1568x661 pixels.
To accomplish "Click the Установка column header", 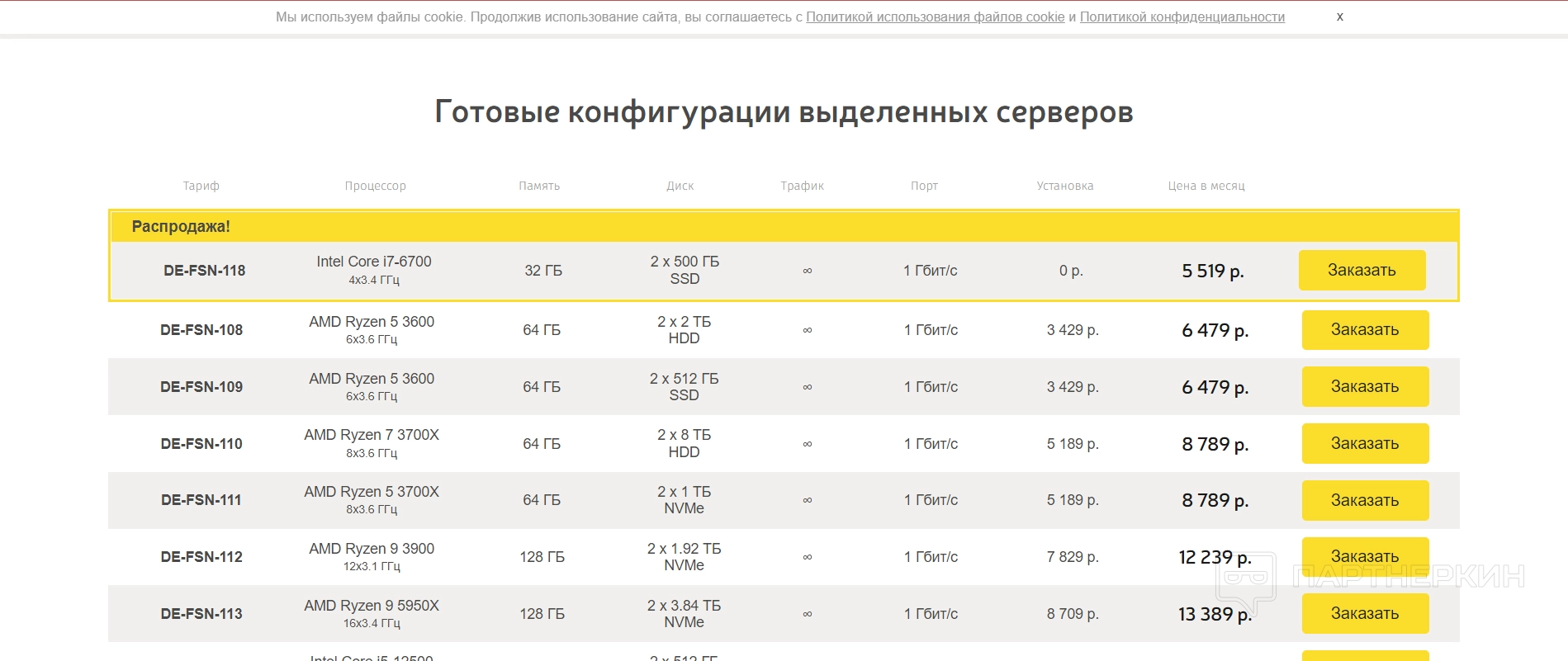I will tap(1064, 186).
